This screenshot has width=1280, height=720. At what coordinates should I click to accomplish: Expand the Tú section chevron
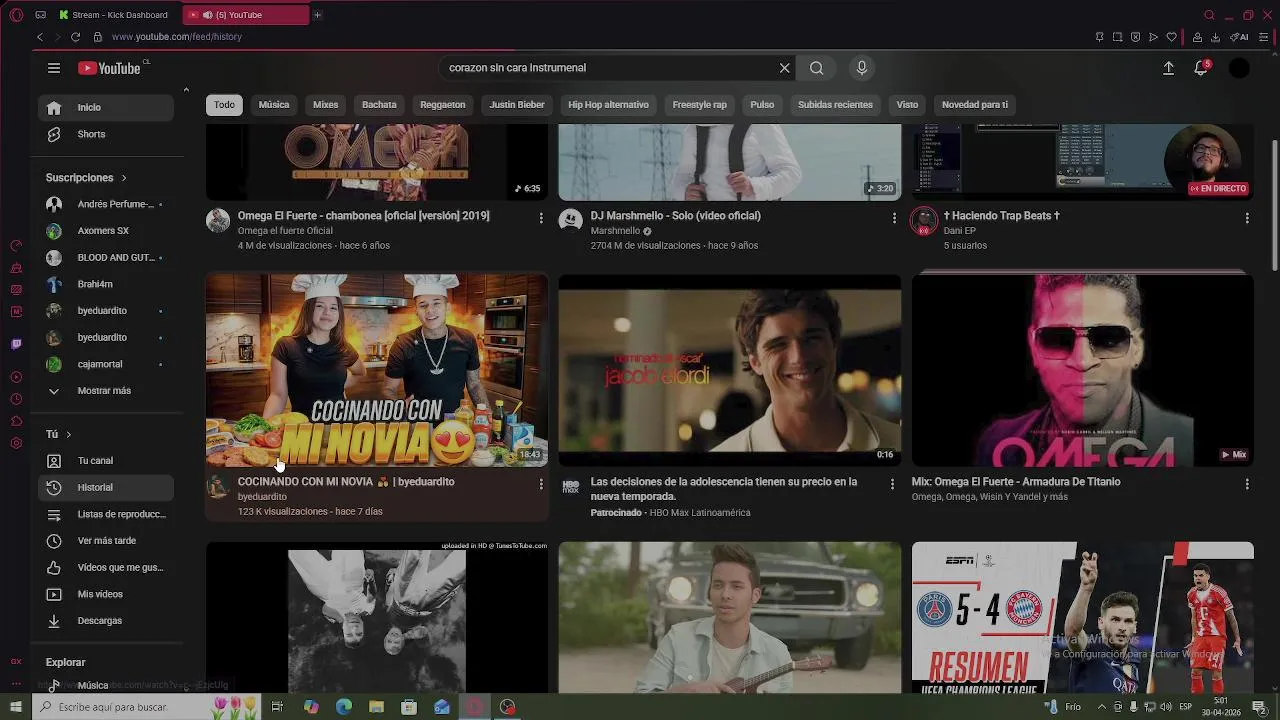pos(68,435)
